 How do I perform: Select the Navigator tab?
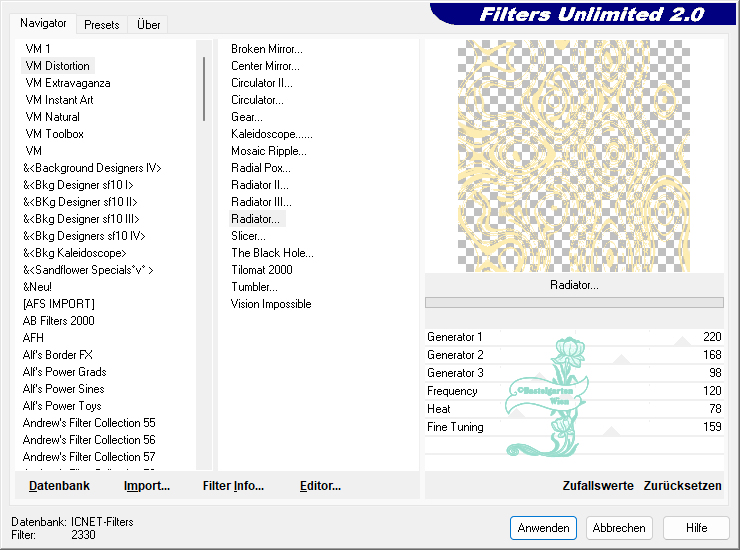(x=43, y=23)
